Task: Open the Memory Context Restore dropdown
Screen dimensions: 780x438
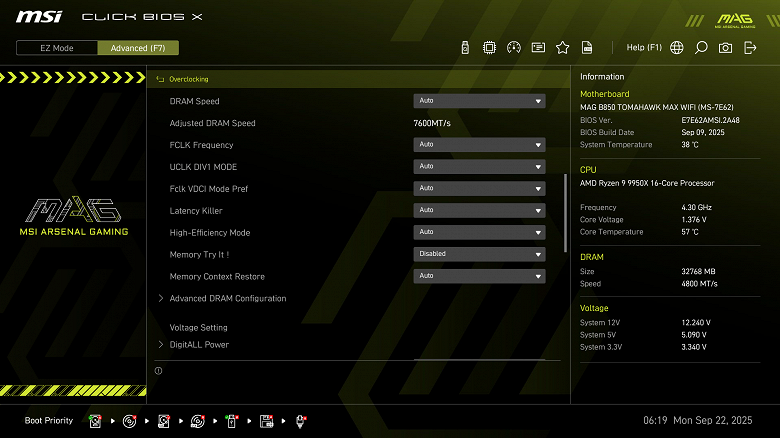Action: pyautogui.click(x=479, y=276)
